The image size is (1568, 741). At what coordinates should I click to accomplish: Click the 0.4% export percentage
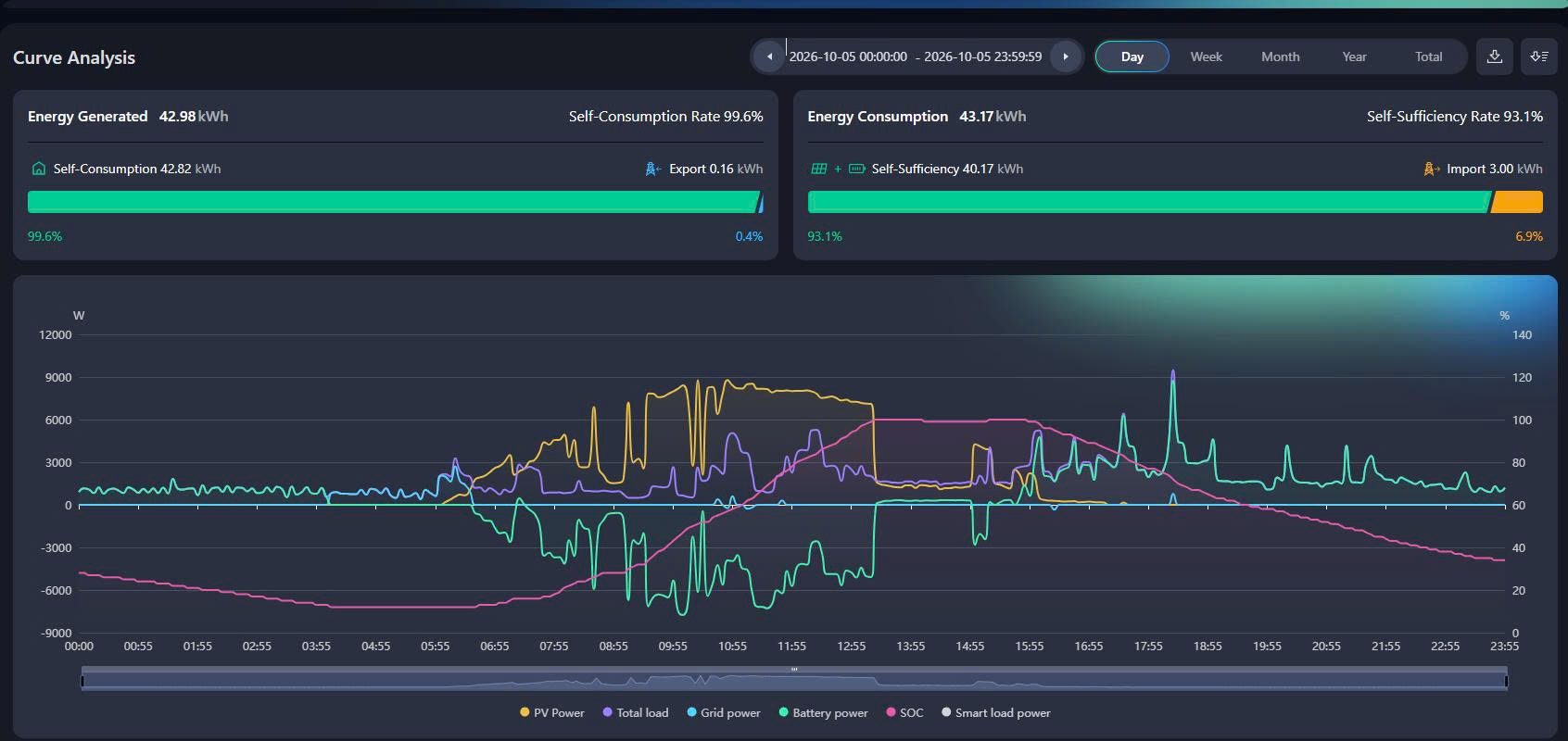[x=749, y=236]
